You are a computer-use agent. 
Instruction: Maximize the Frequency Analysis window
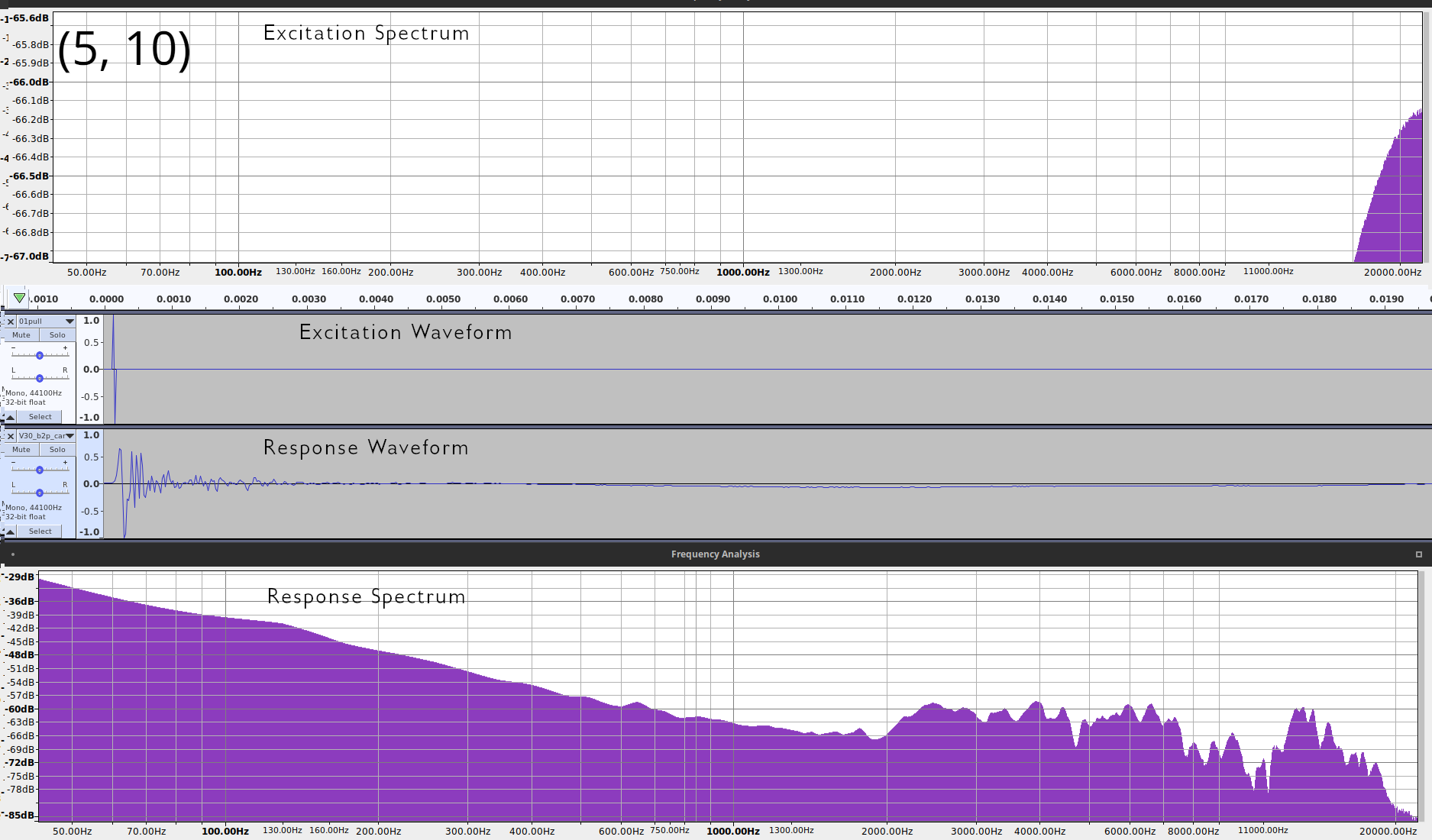pyautogui.click(x=1419, y=554)
